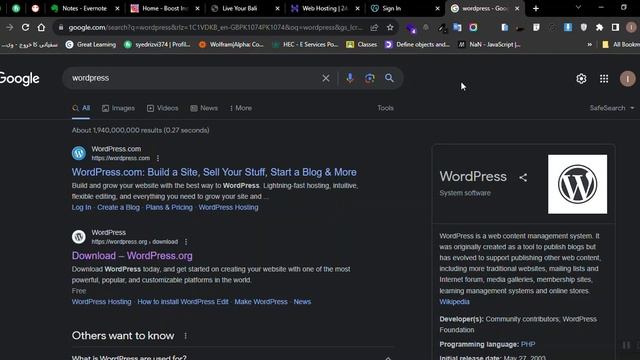Open the browser home page
Screen dimensions: 640x360
click(41, 27)
